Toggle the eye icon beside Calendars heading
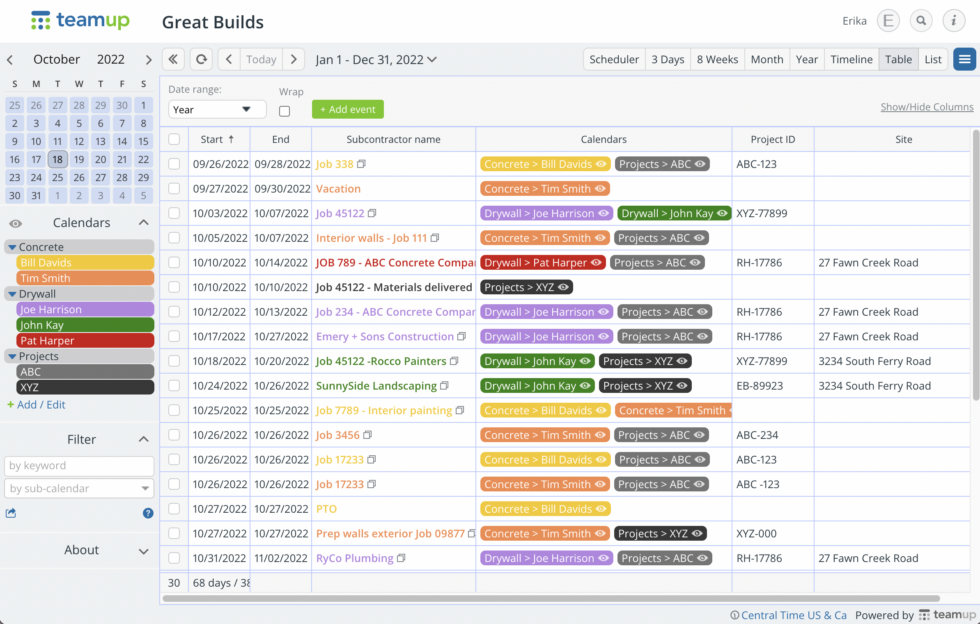Viewport: 980px width, 624px height. point(14,222)
